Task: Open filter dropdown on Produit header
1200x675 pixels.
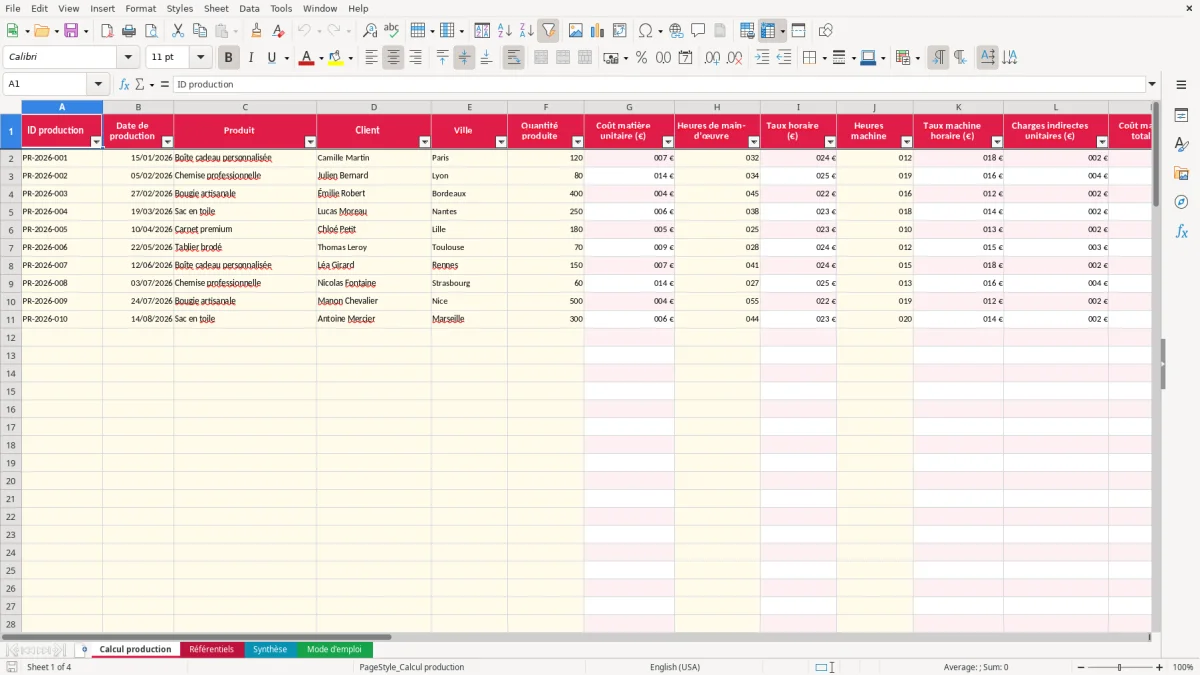Action: coord(310,142)
